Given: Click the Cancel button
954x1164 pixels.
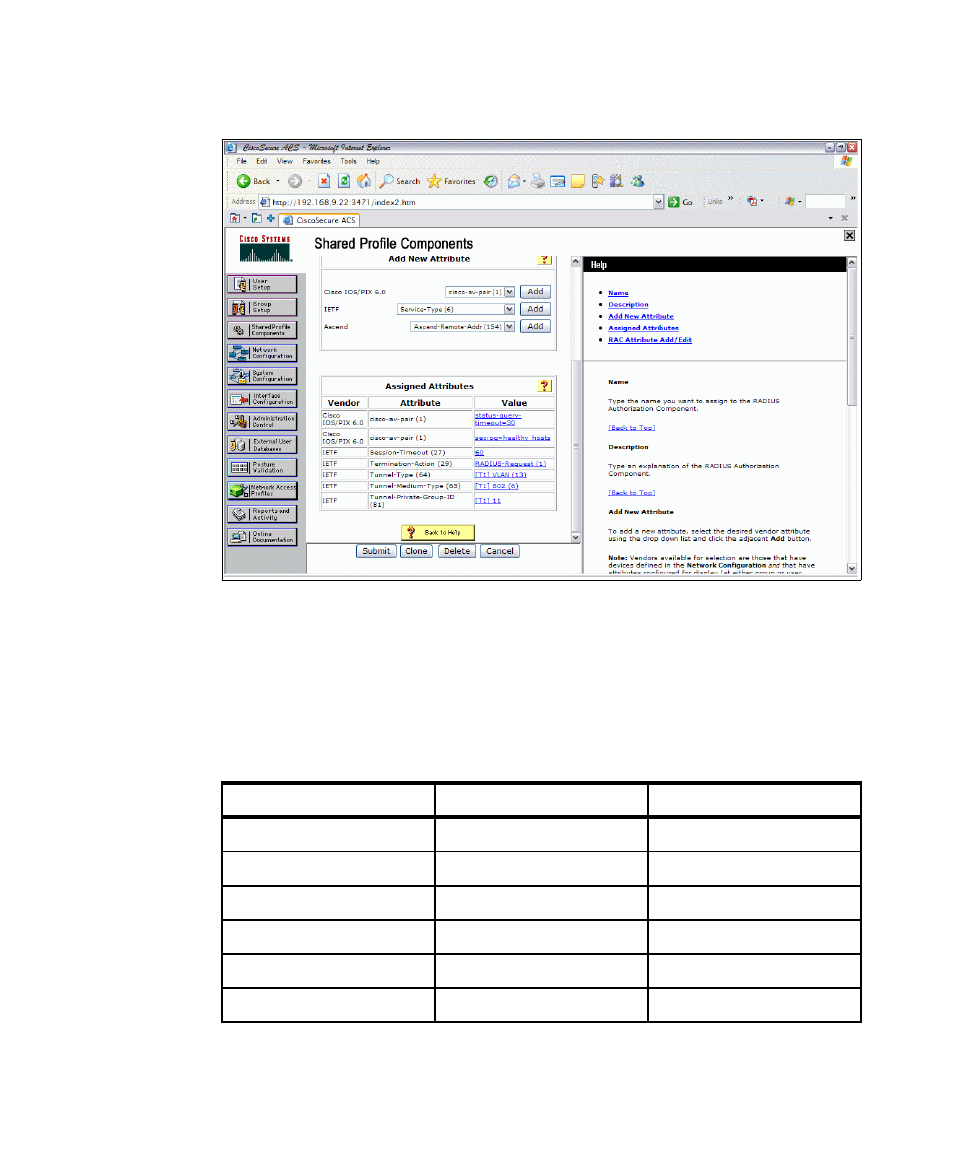Looking at the screenshot, I should 500,552.
